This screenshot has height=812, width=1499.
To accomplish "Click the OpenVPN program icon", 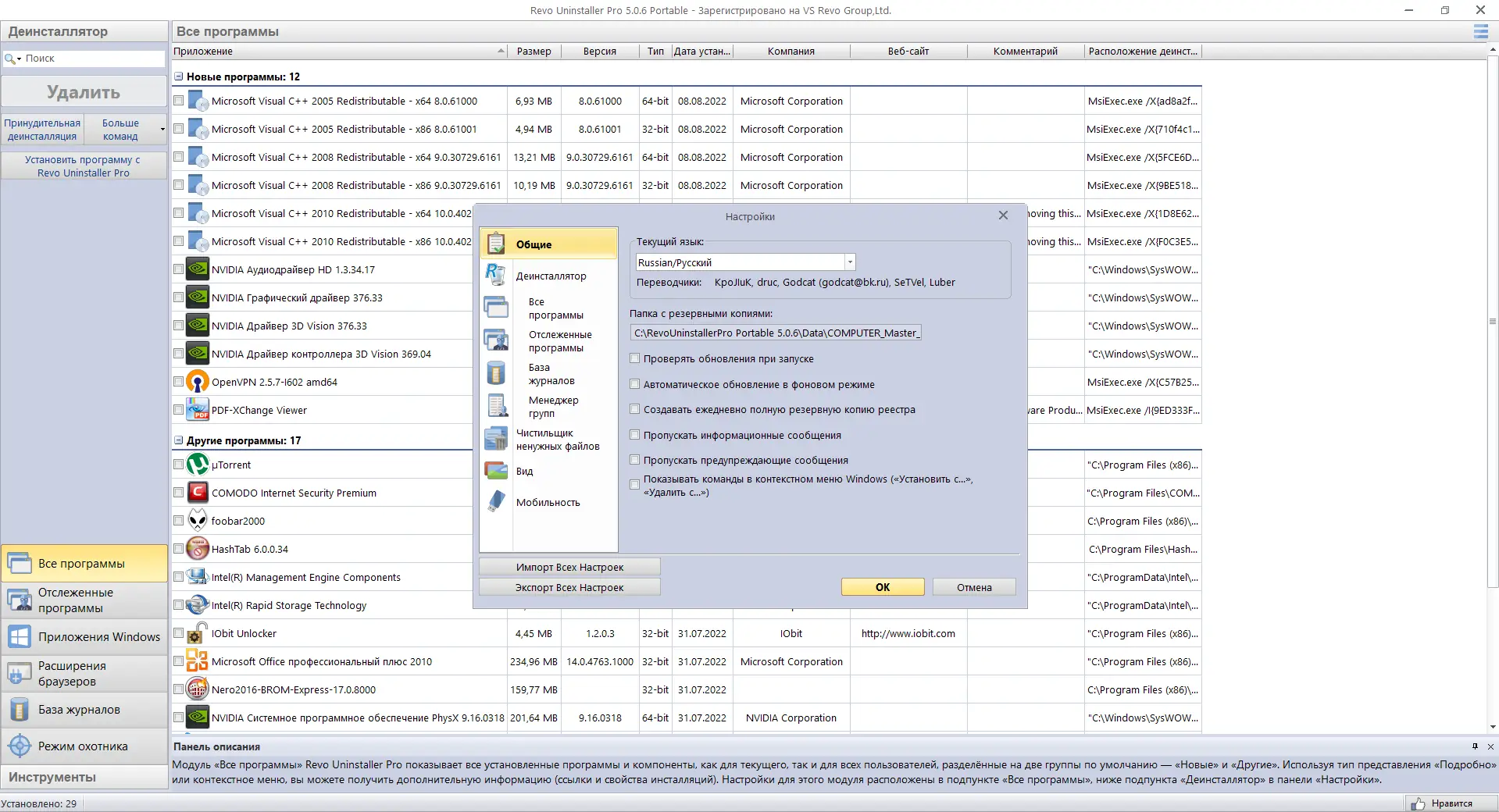I will tap(198, 382).
